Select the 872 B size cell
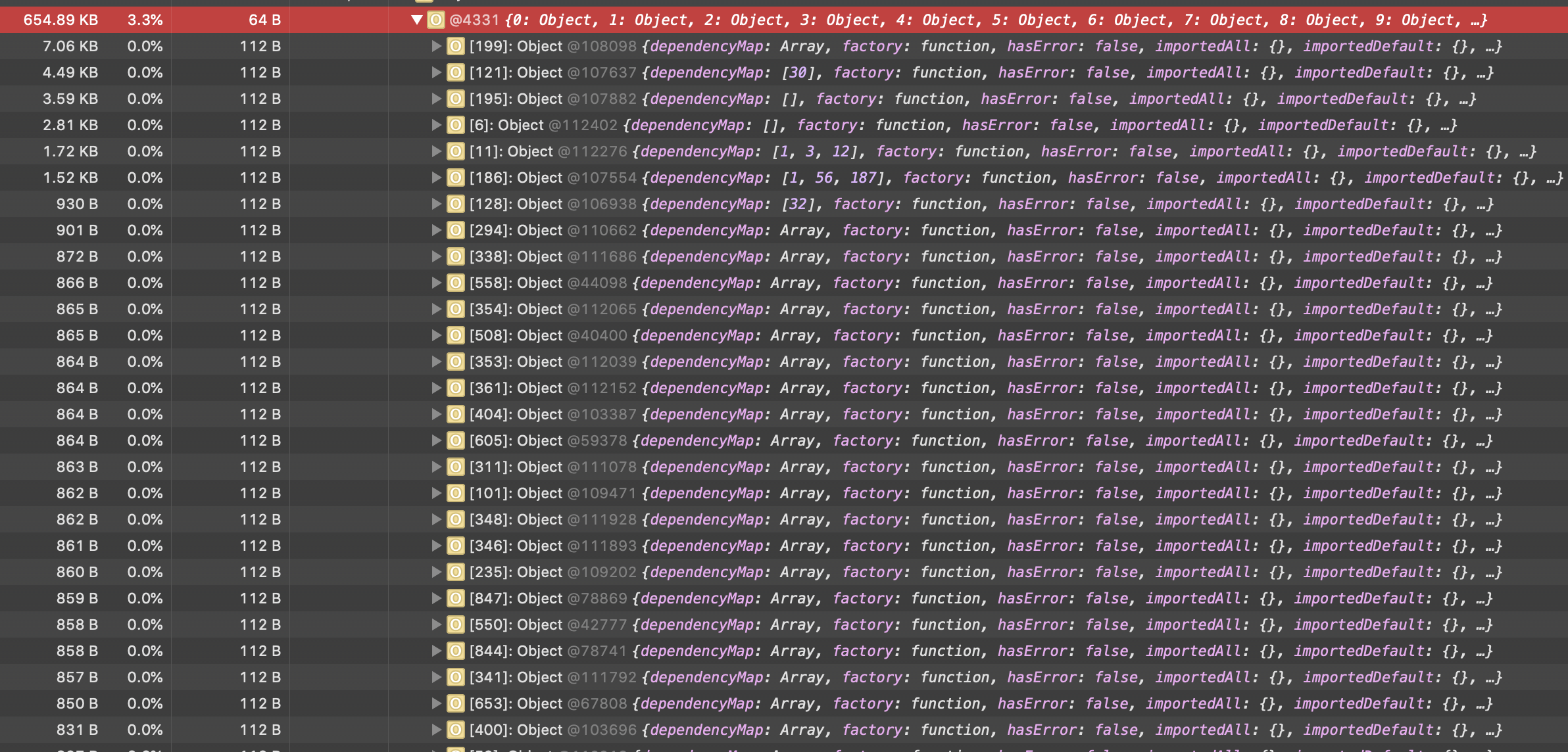This screenshot has width=1568, height=752. pyautogui.click(x=77, y=256)
